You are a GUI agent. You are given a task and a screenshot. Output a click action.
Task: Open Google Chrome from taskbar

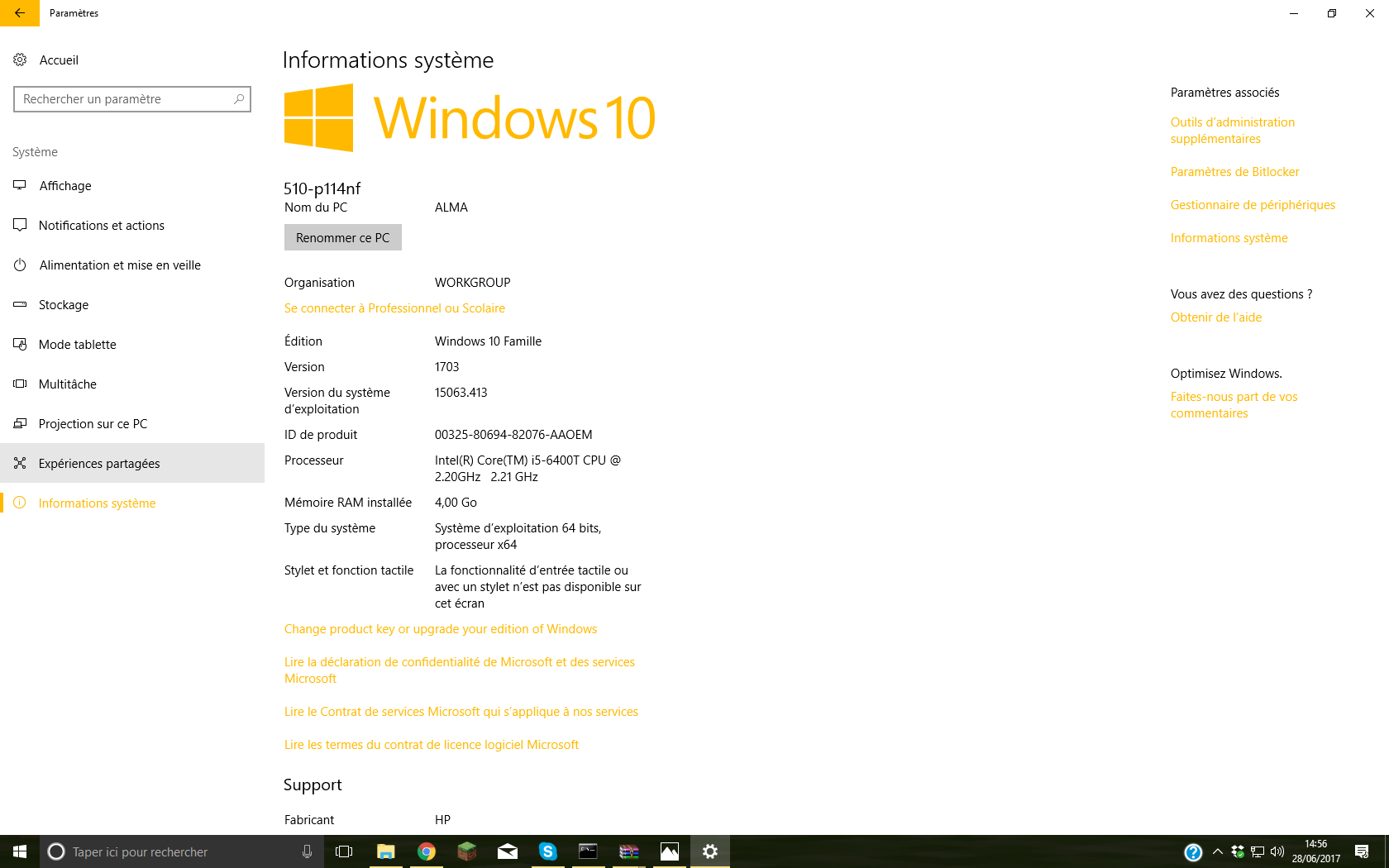(x=426, y=851)
